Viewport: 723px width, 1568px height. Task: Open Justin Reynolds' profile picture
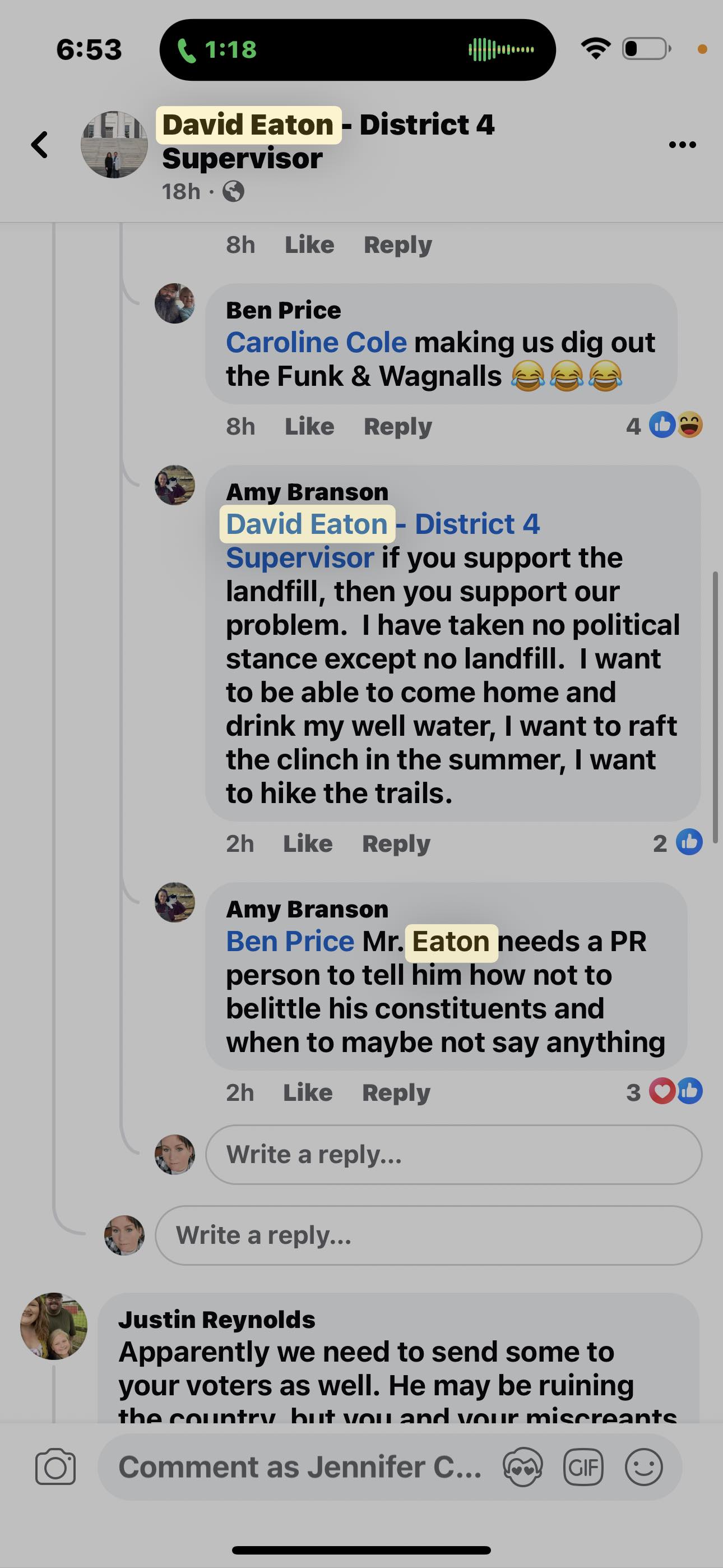point(54,1326)
